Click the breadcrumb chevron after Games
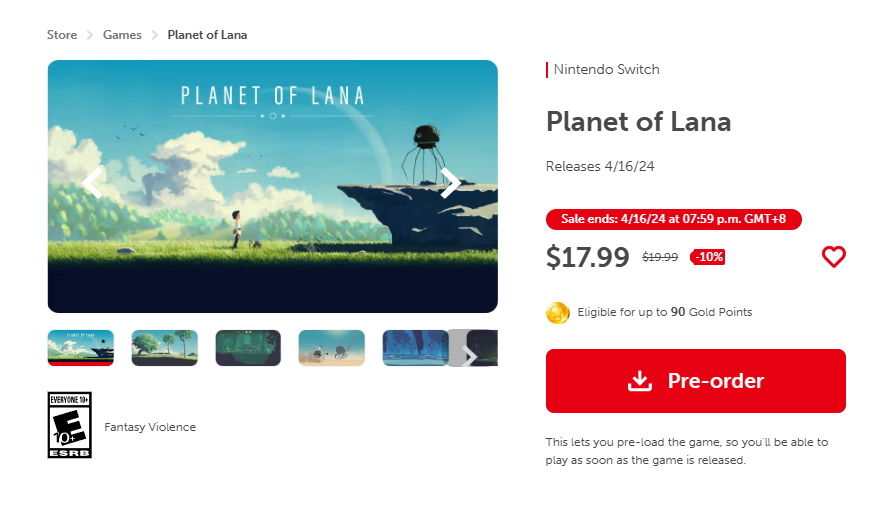The height and width of the screenshot is (515, 892). pyautogui.click(x=155, y=35)
